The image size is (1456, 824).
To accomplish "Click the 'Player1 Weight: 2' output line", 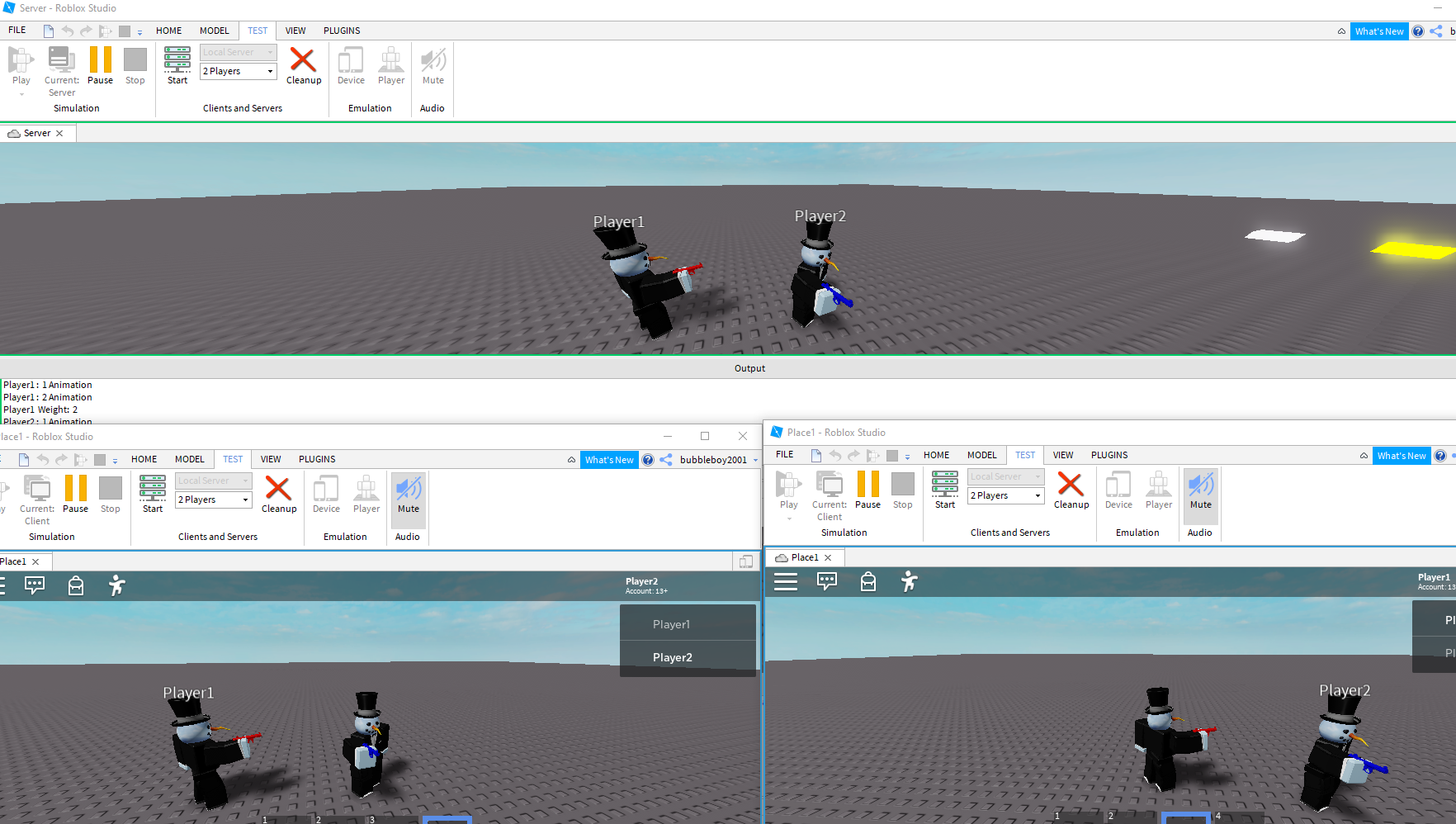I will [40, 410].
